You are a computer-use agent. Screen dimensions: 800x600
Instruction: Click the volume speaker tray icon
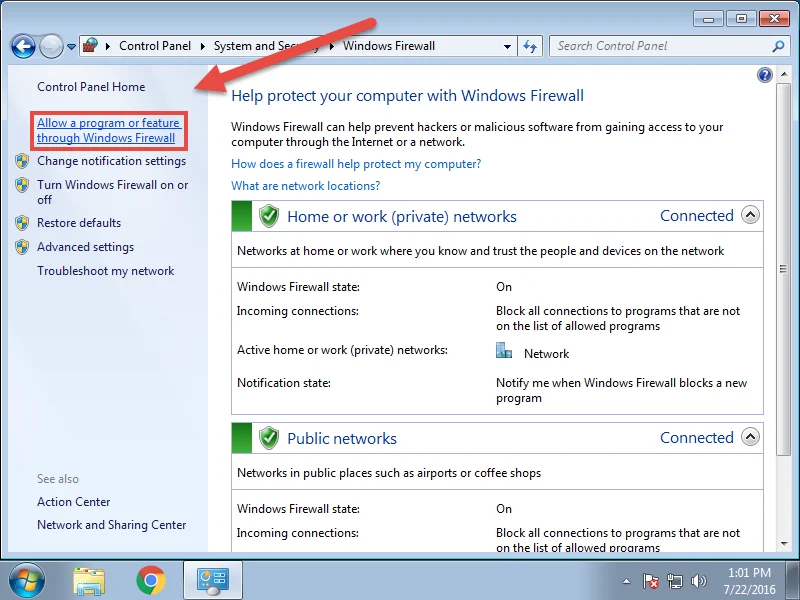(699, 580)
